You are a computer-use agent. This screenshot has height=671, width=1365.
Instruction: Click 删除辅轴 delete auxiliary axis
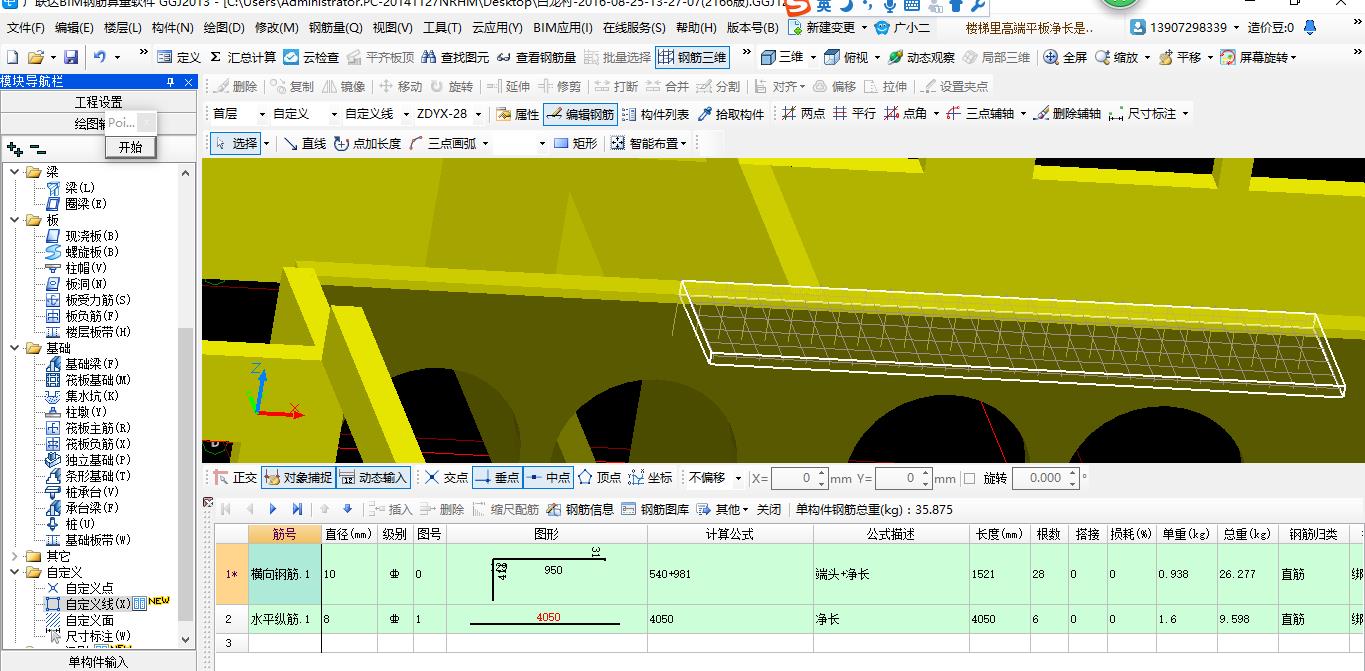pyautogui.click(x=1068, y=114)
